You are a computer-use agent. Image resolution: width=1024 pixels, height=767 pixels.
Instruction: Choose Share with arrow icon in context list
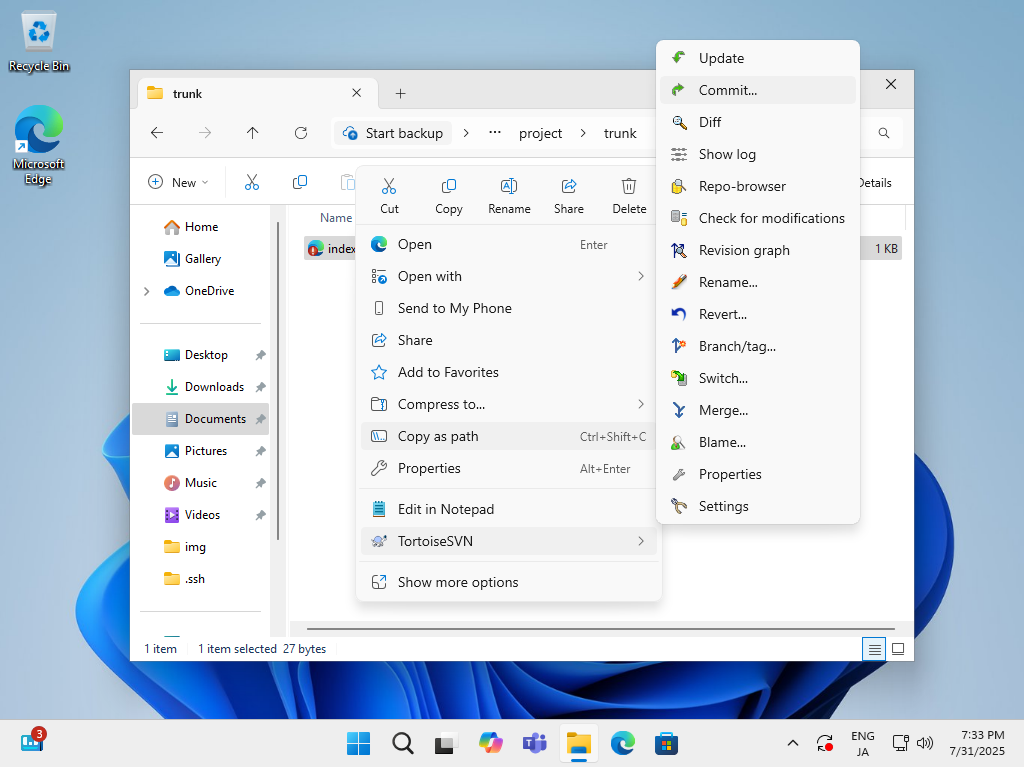[x=508, y=340]
